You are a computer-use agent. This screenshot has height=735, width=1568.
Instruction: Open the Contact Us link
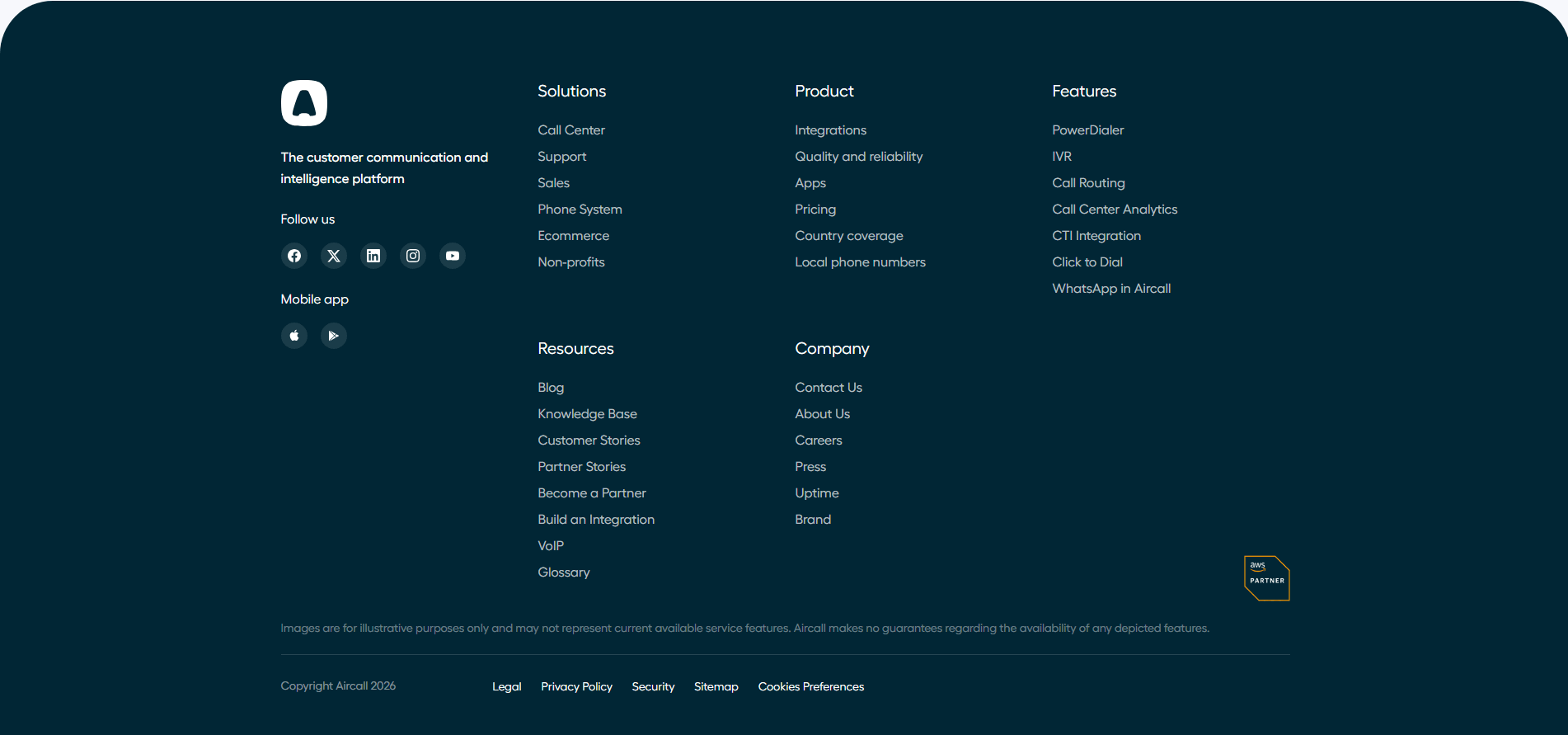tap(829, 388)
